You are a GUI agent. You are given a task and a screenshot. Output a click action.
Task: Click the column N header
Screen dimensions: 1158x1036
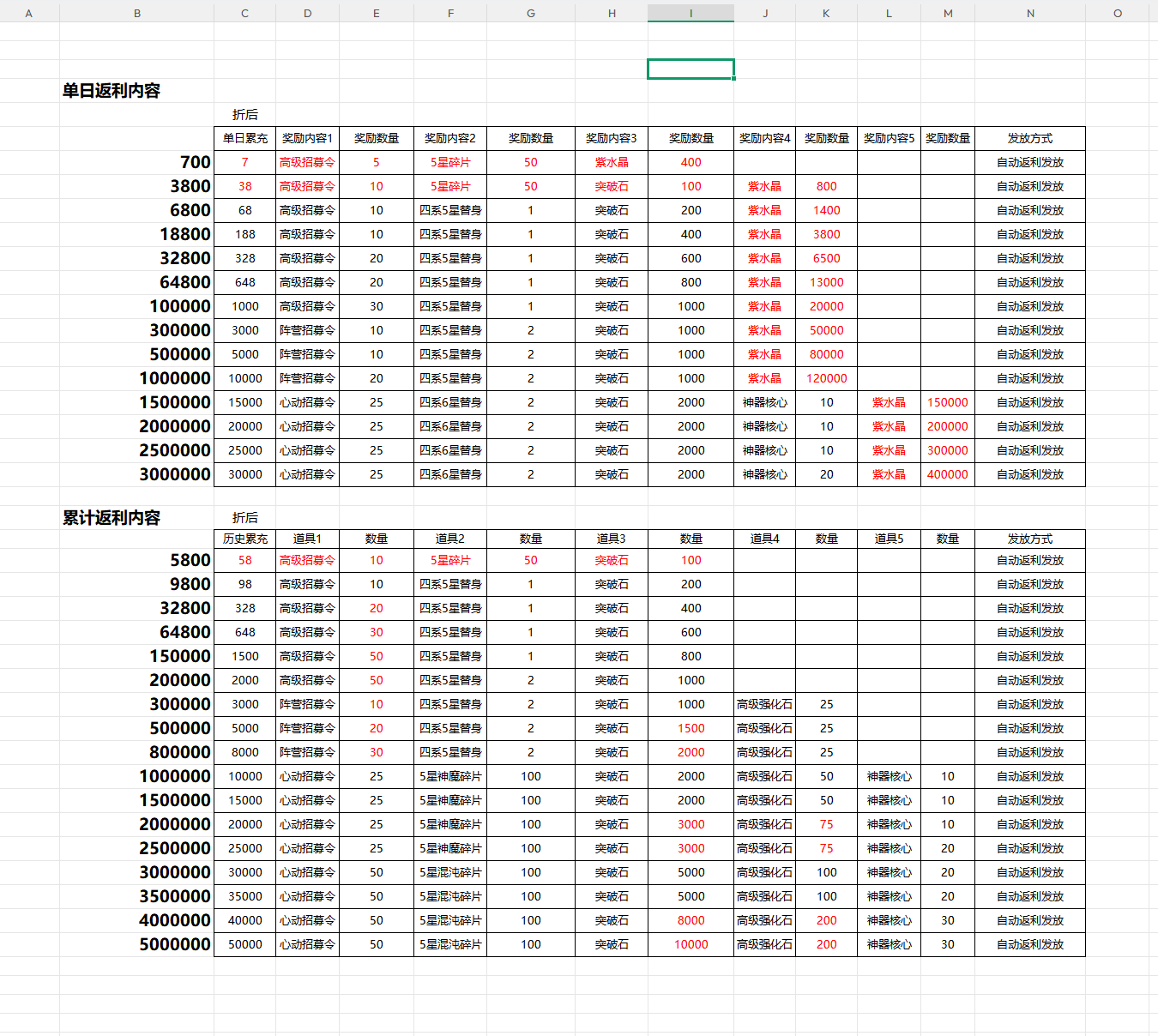(1030, 13)
